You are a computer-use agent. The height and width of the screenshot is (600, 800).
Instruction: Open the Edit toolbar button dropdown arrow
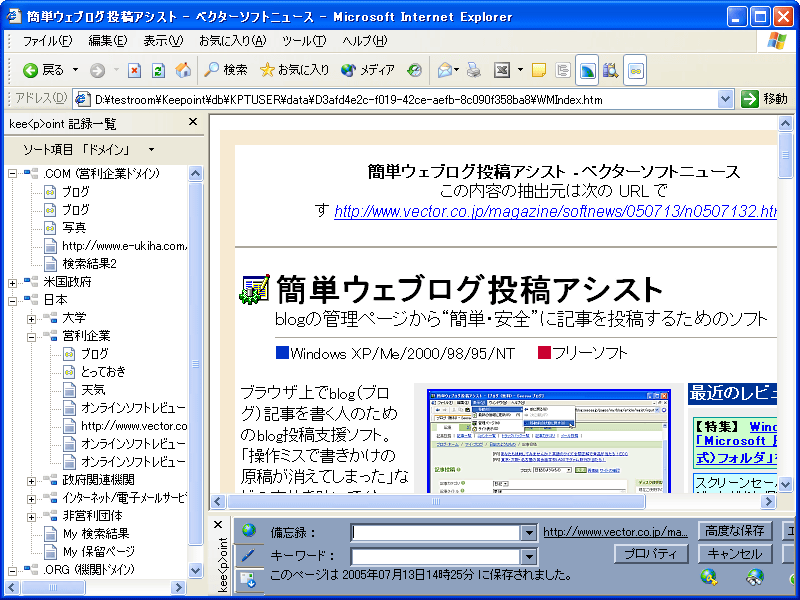(x=520, y=69)
